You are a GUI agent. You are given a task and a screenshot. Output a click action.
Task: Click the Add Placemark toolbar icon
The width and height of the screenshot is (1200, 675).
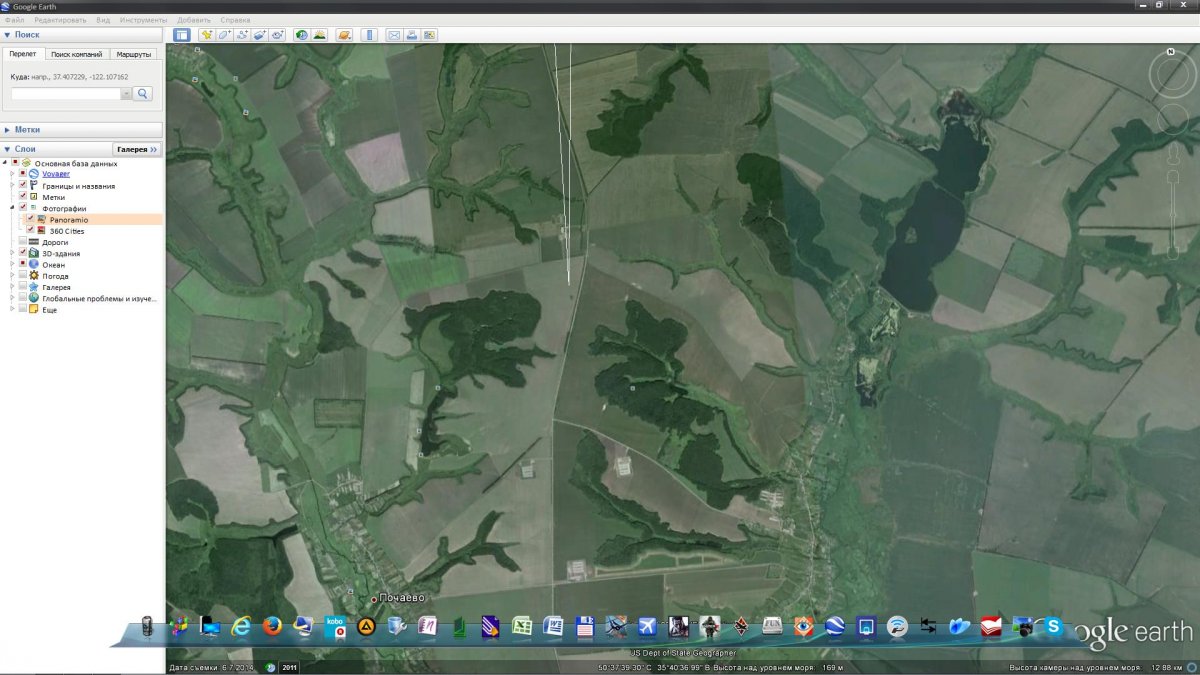click(207, 35)
